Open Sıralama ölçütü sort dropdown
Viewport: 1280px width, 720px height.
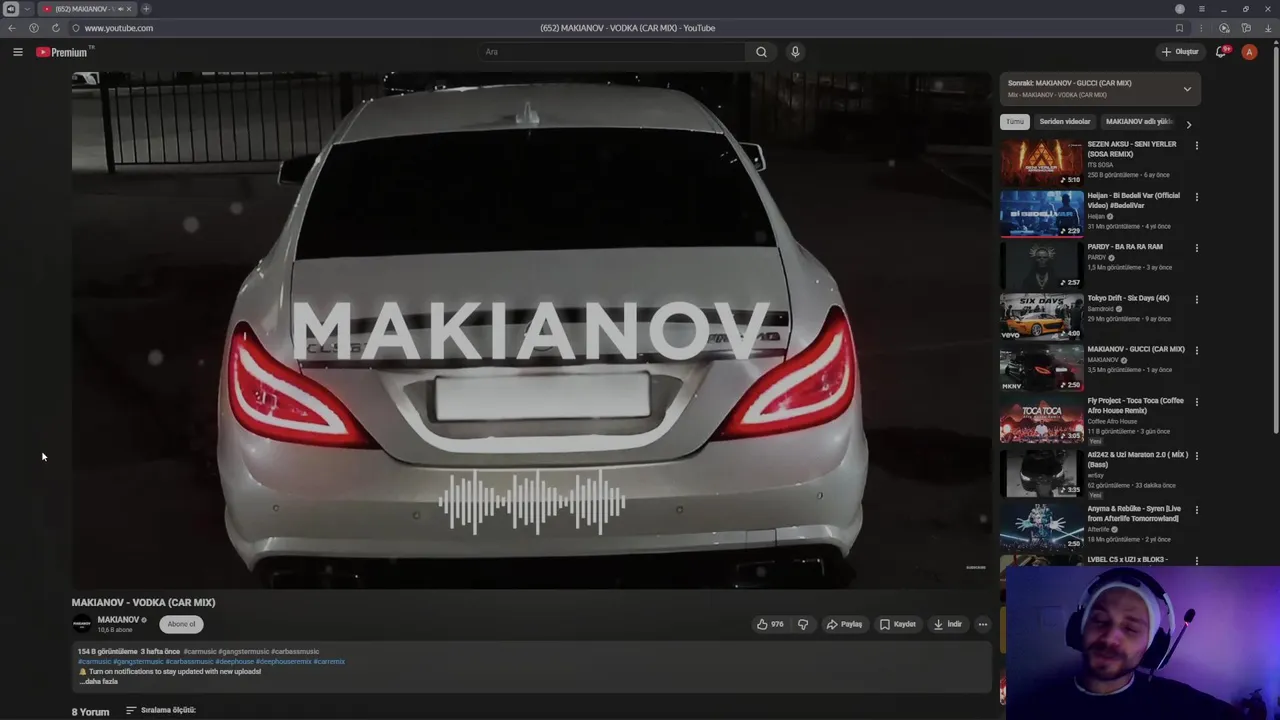pos(160,710)
